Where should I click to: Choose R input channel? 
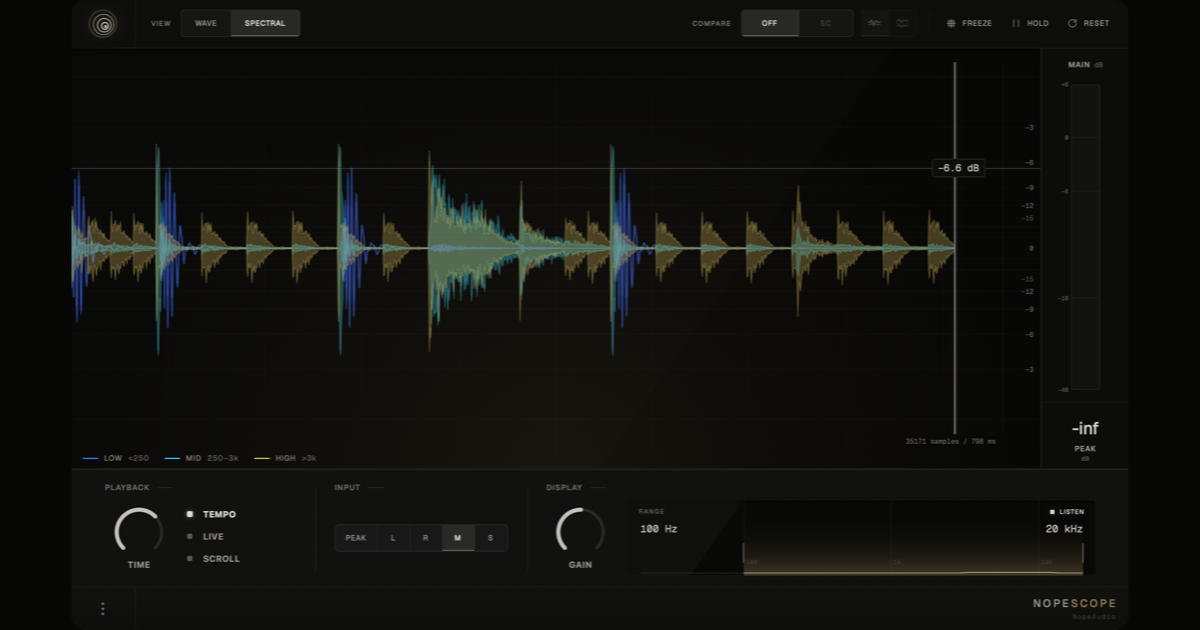pos(425,538)
